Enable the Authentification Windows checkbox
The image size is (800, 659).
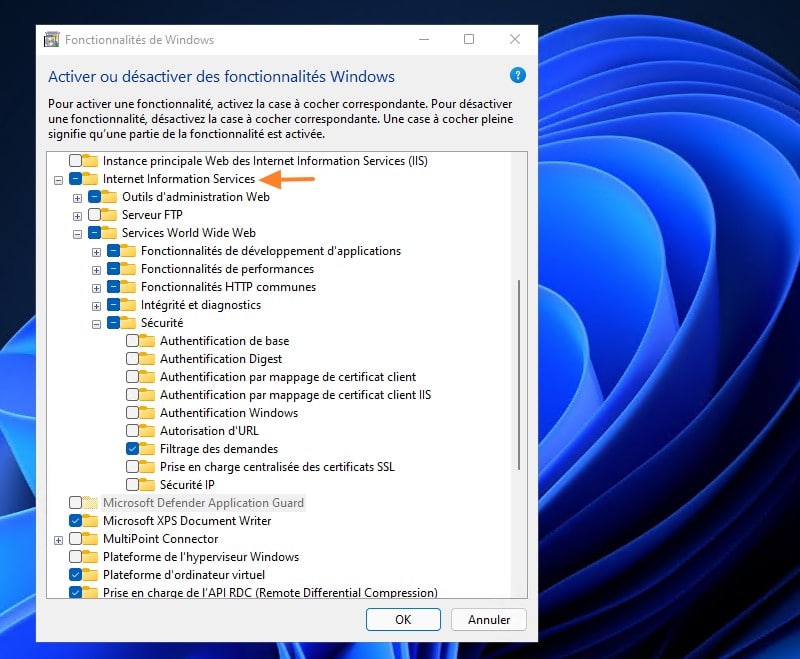[133, 413]
